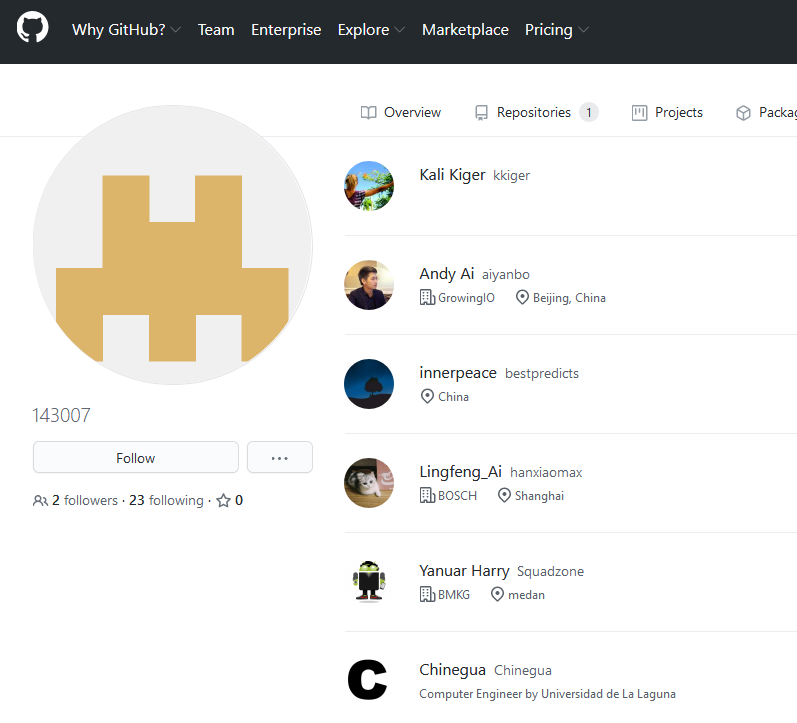Select Lingfeng_Ai's cat avatar

click(369, 483)
